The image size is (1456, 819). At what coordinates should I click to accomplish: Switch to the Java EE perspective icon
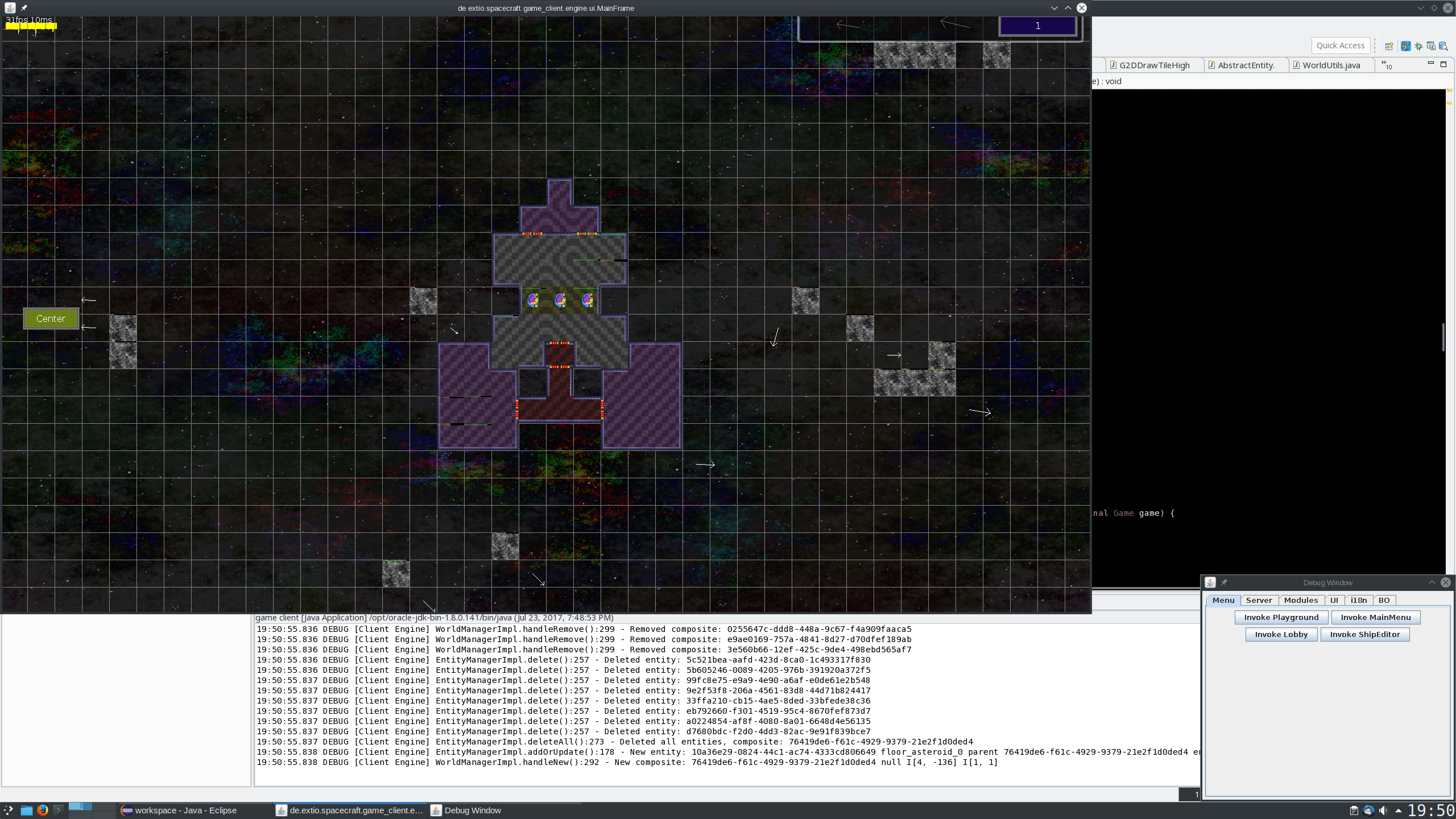pyautogui.click(x=1405, y=46)
